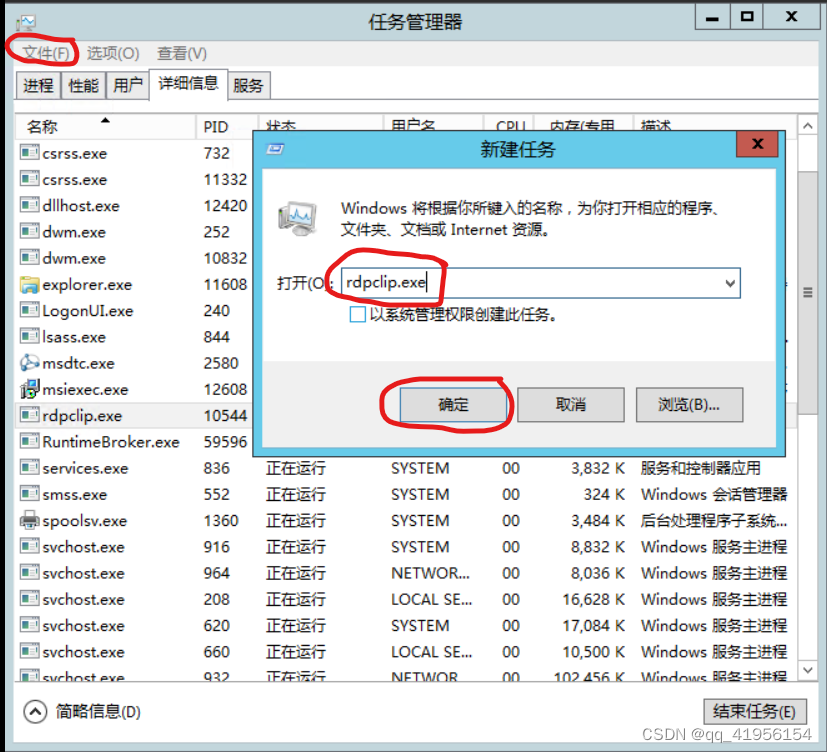Click the lsass.exe process icon

point(30,336)
